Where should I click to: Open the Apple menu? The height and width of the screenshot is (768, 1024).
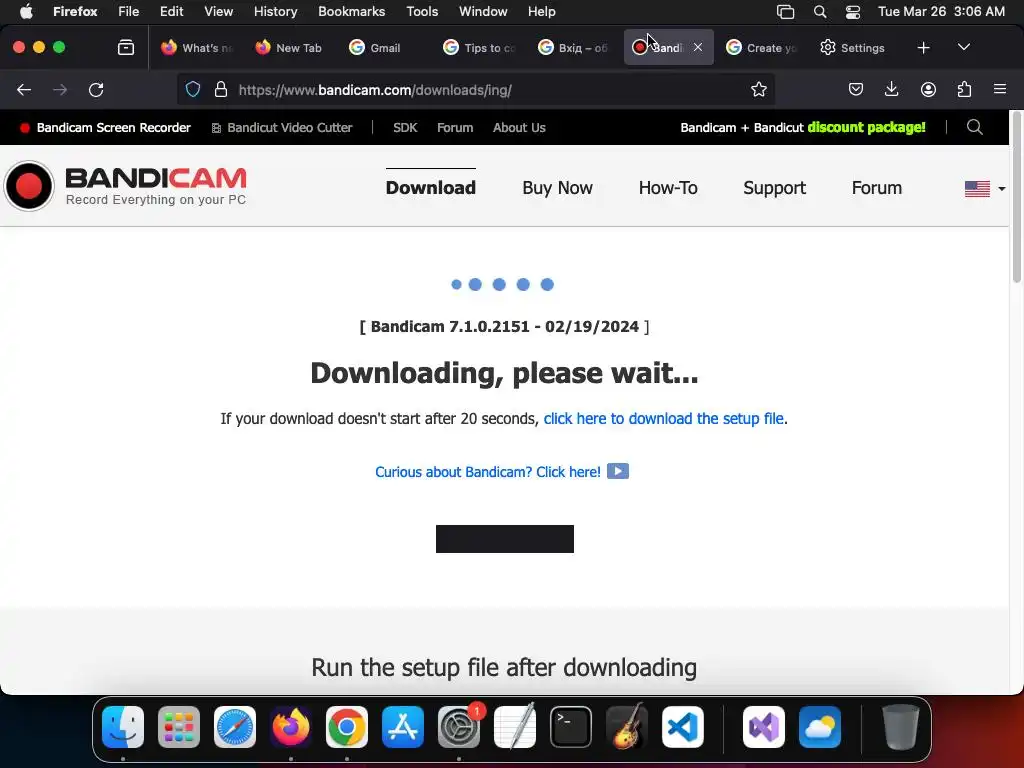point(25,11)
